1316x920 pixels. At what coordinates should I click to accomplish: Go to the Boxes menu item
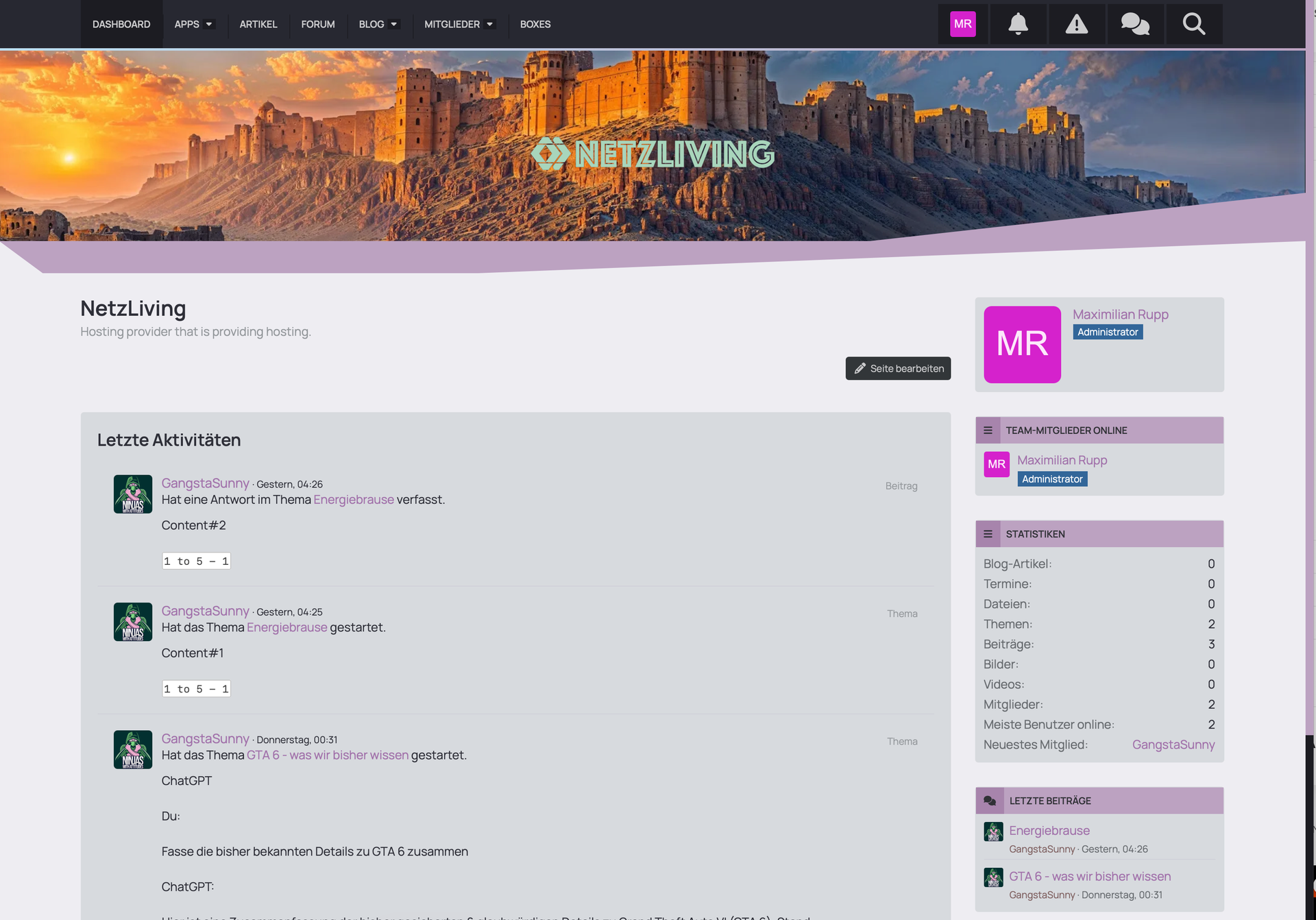point(535,24)
